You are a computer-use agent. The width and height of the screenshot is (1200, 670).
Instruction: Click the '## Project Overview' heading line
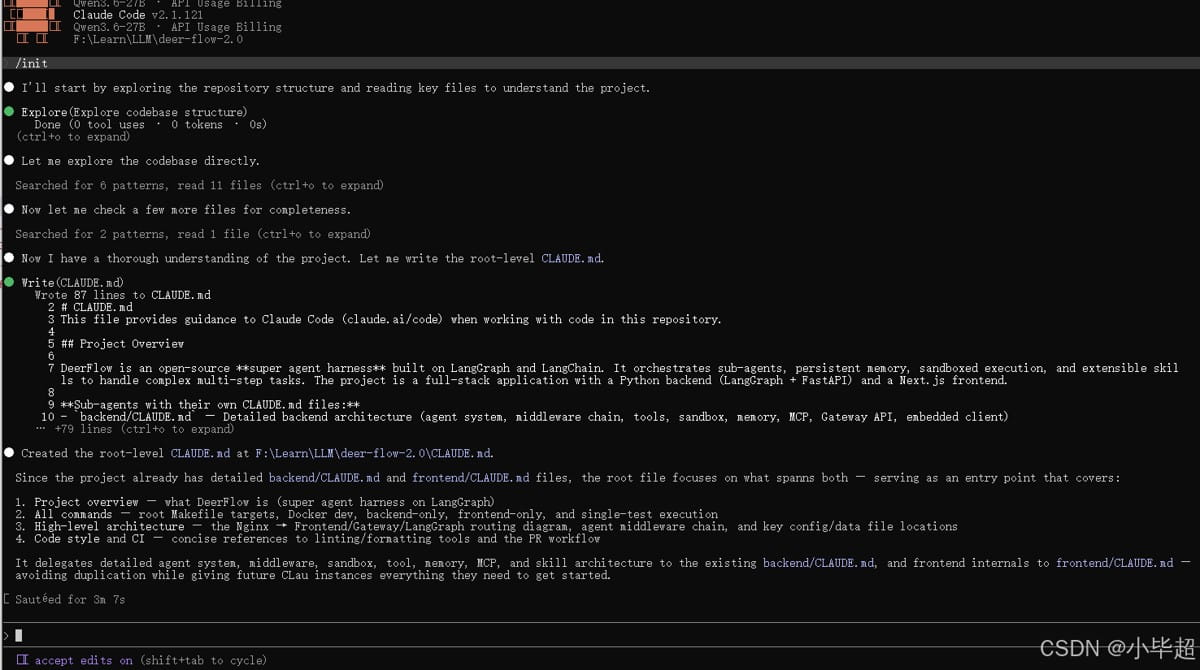point(122,344)
